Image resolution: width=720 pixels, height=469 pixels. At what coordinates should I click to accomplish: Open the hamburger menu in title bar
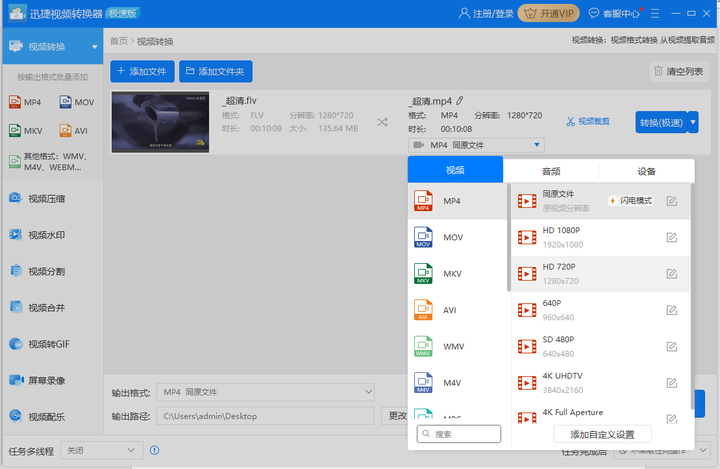pyautogui.click(x=655, y=13)
